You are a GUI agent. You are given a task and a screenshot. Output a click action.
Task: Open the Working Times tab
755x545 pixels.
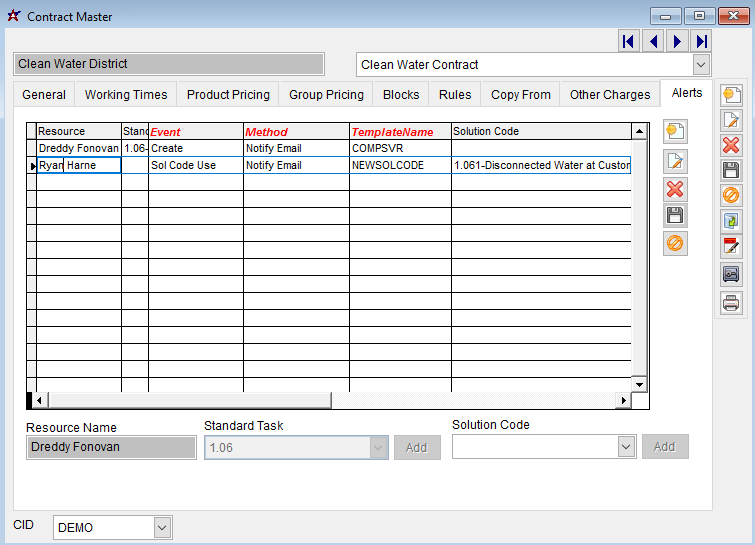click(x=126, y=95)
